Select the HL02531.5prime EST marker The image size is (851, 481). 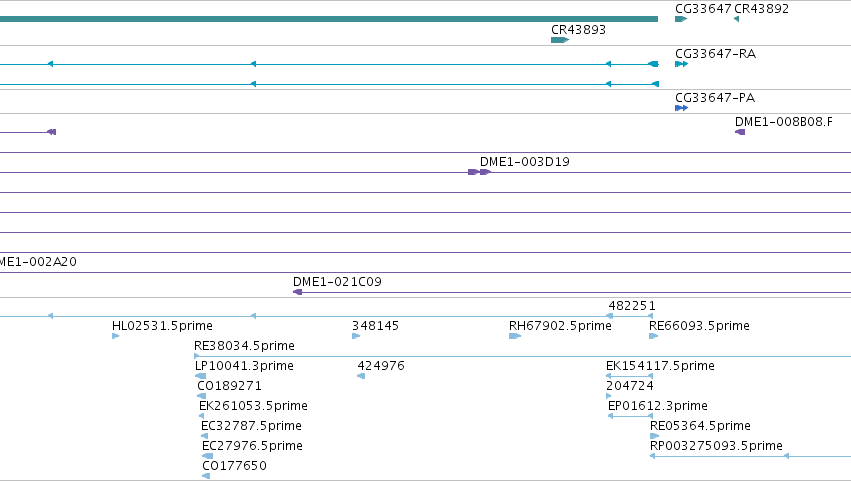tap(116, 336)
